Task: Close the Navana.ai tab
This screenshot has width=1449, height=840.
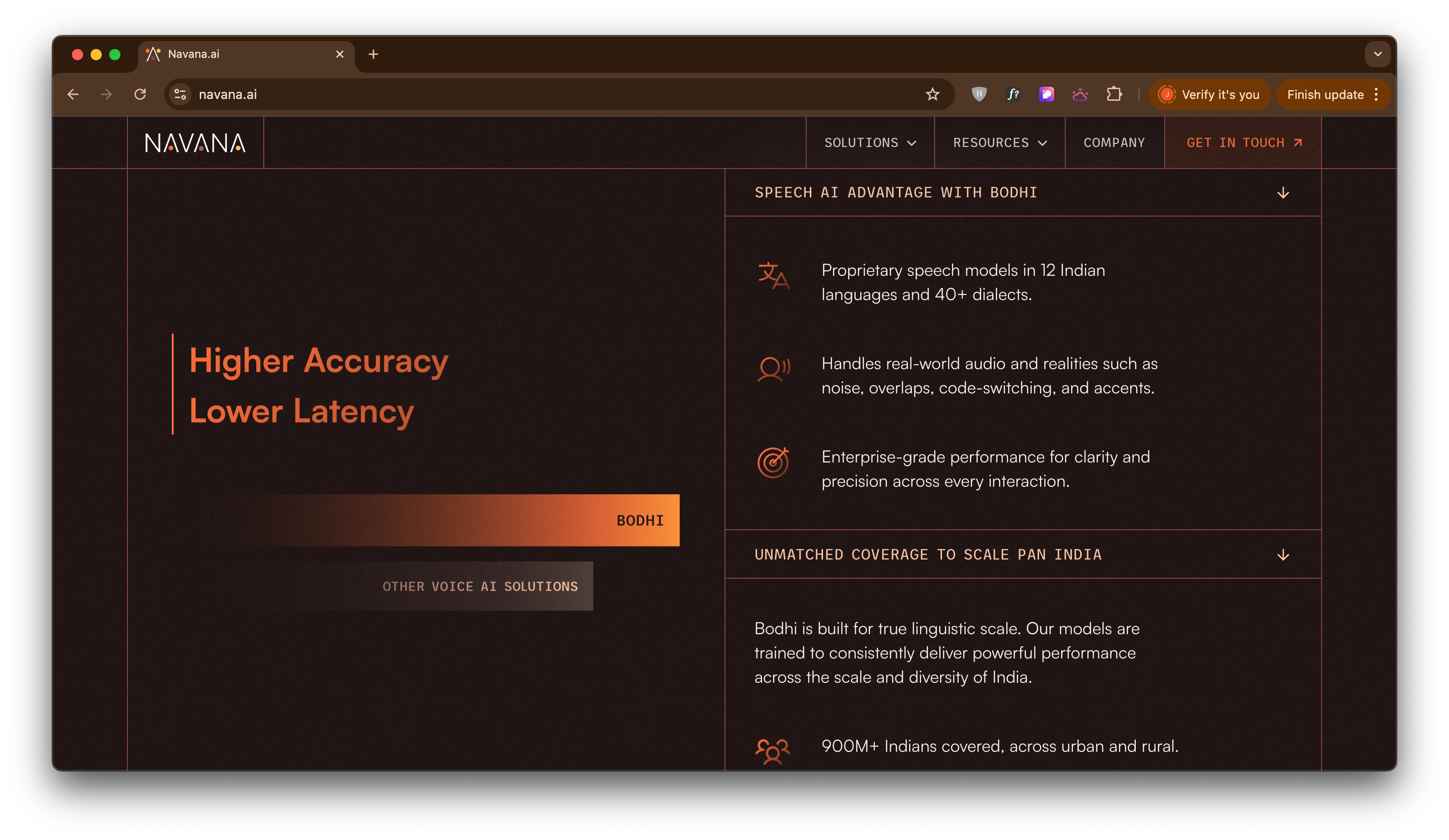Action: click(x=340, y=54)
